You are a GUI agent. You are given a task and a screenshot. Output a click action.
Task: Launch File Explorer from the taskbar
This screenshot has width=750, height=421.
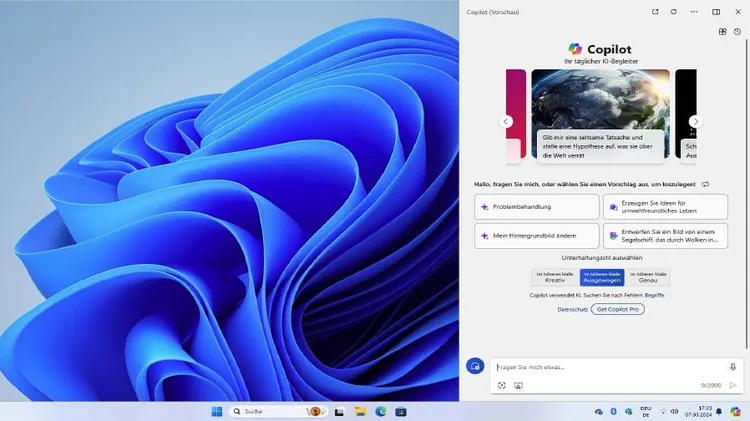[x=360, y=411]
